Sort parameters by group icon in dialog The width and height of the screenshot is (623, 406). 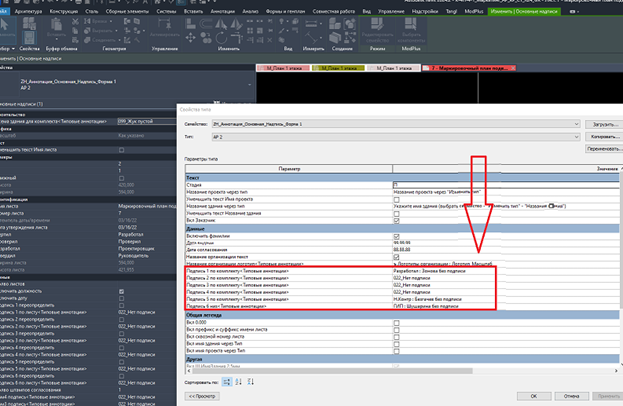[x=226, y=382]
